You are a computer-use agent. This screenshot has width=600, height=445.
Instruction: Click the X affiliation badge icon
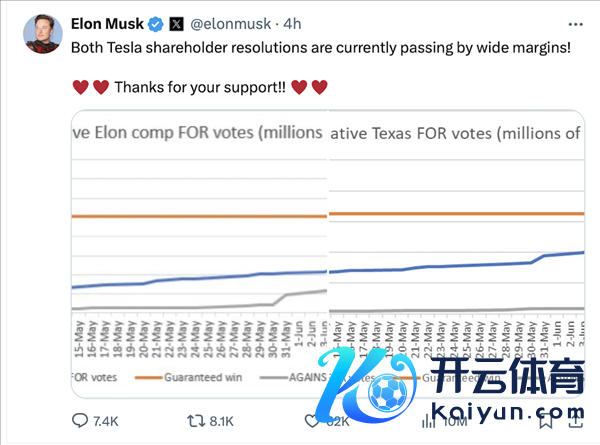coord(176,23)
